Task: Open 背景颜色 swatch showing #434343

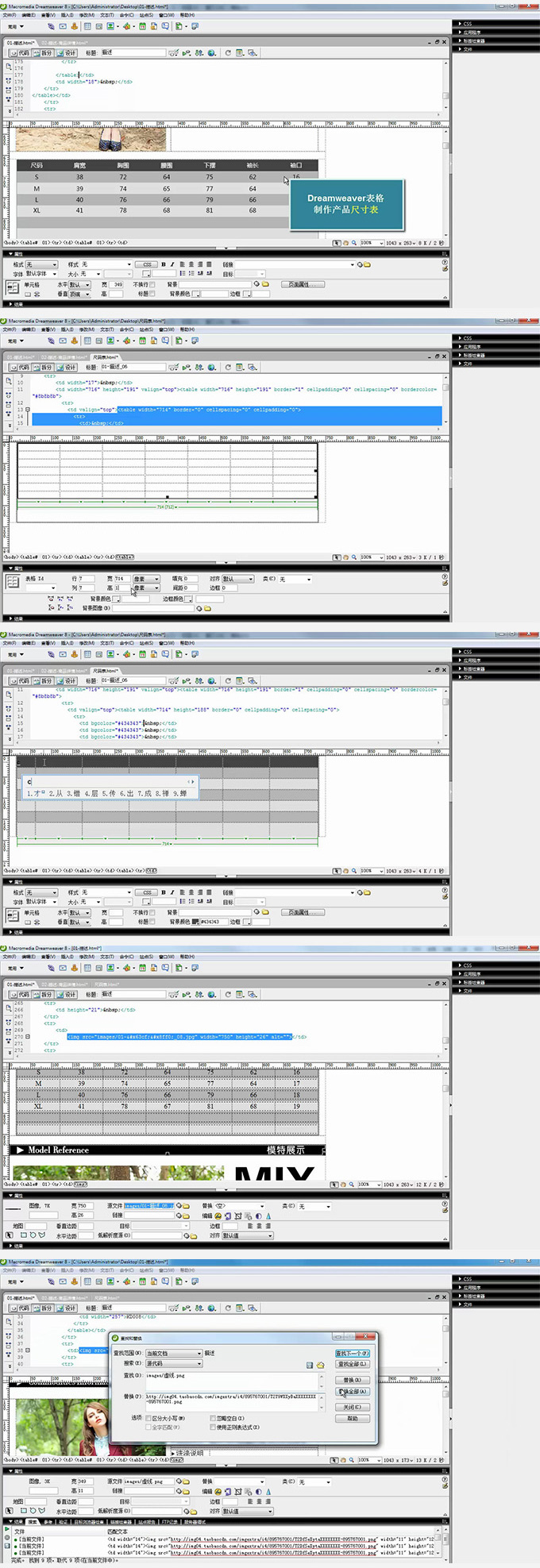Action: pyautogui.click(x=195, y=922)
